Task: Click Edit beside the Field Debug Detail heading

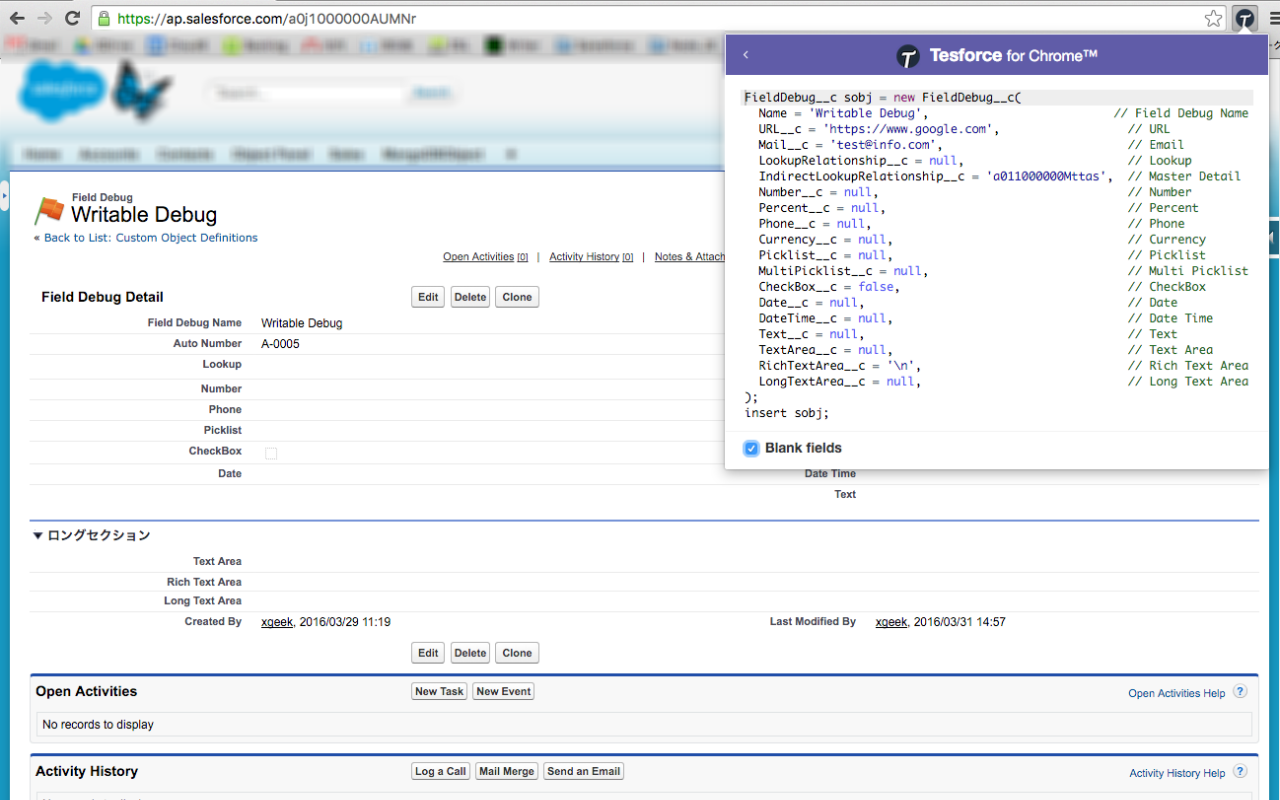Action: [x=429, y=297]
